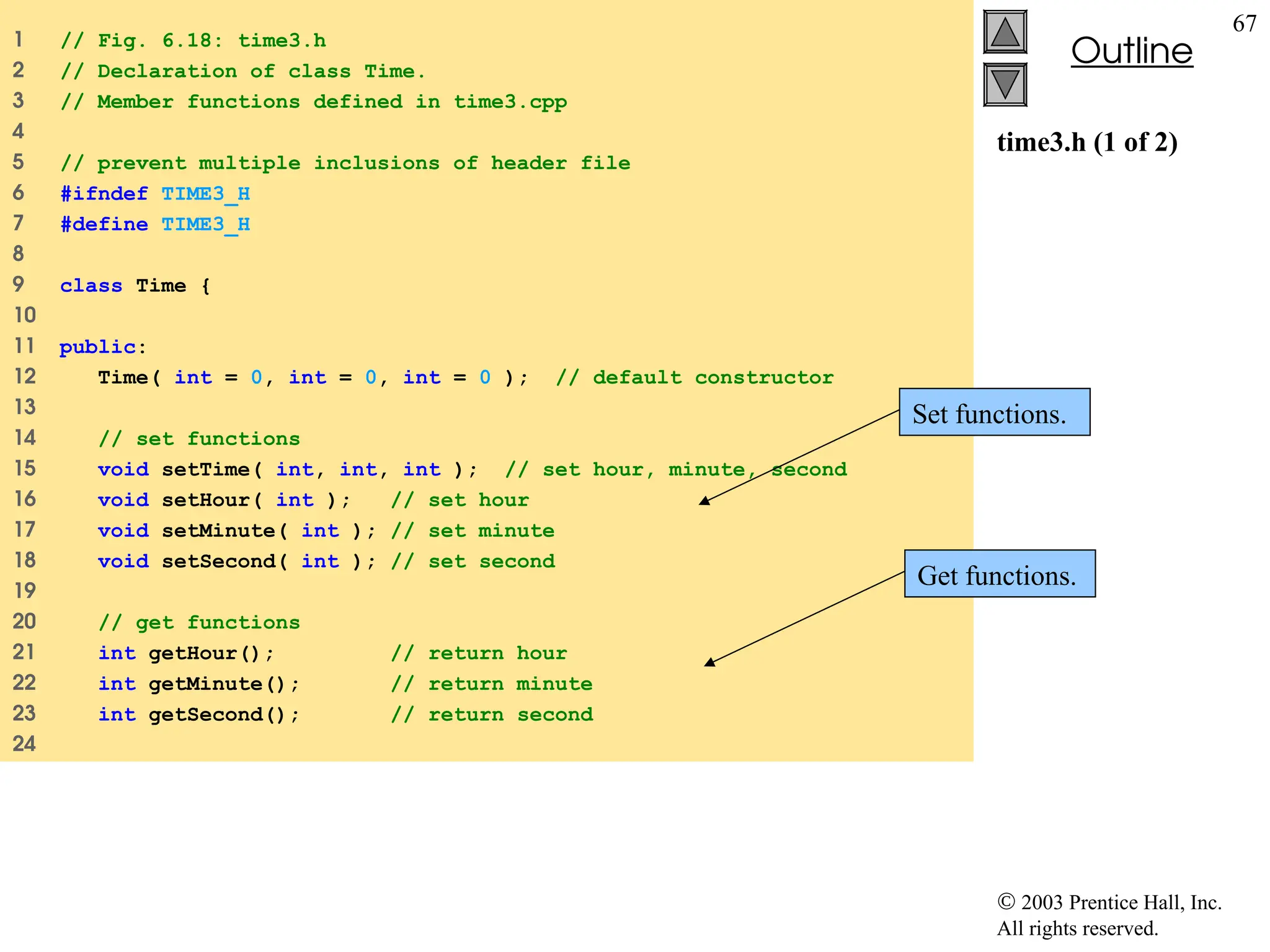Click the '// return minute' comment
The height and width of the screenshot is (952, 1270).
click(x=492, y=684)
